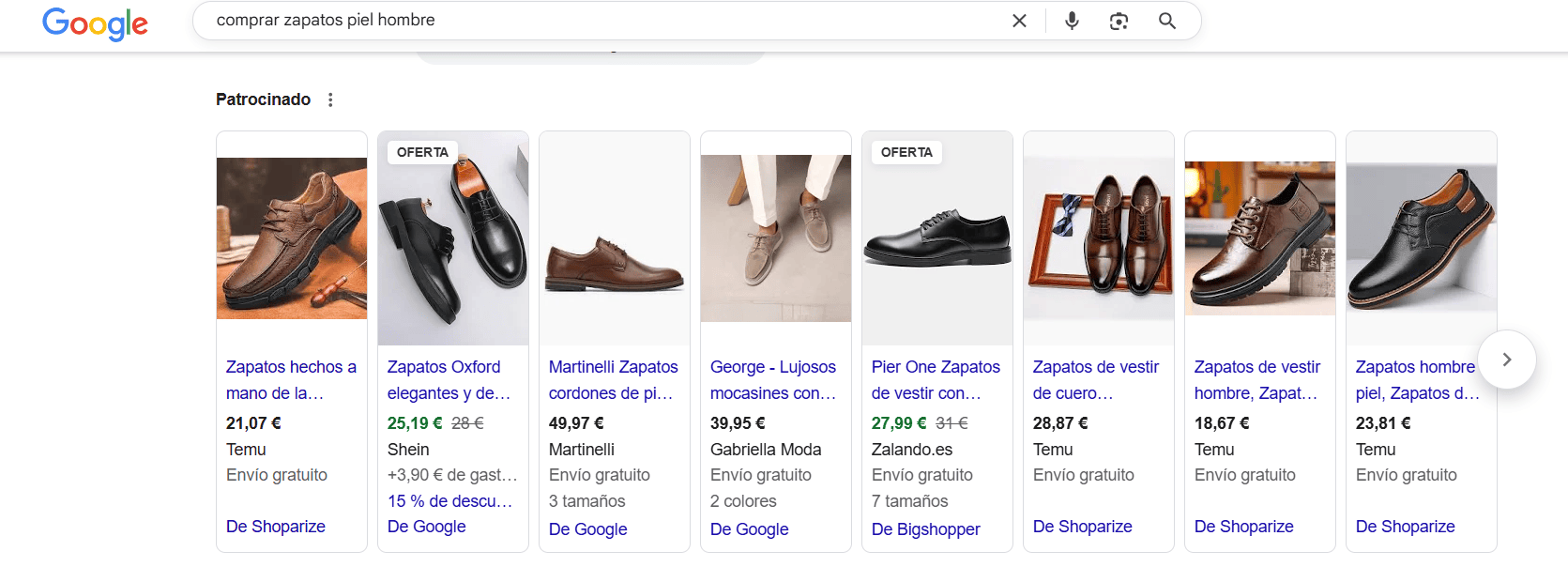The image size is (1568, 582).
Task: Click the black Oxford Shein shoe image
Action: pyautogui.click(x=453, y=238)
